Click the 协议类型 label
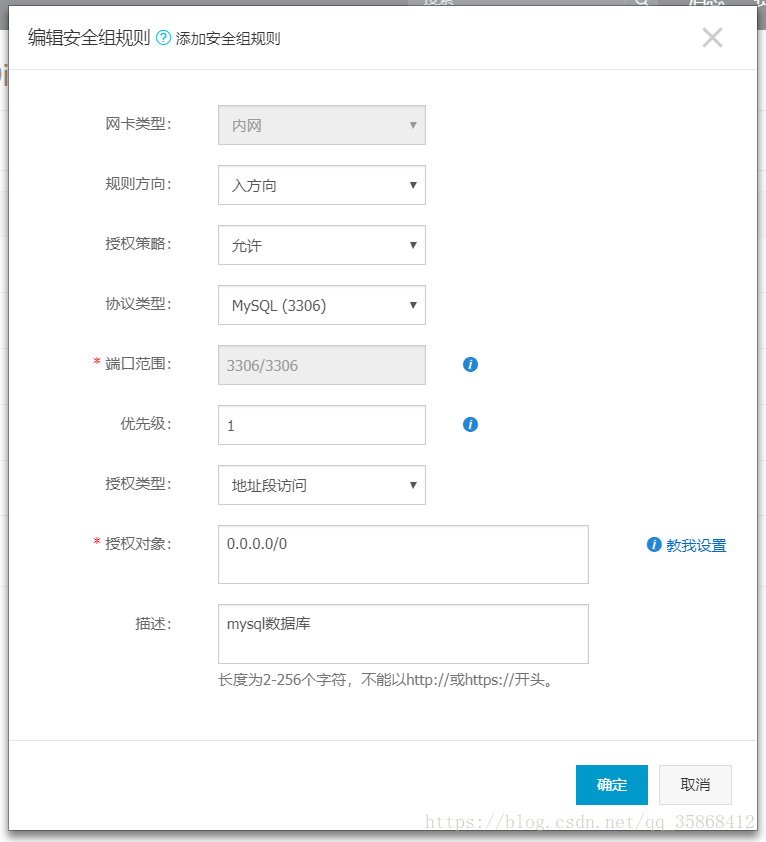Viewport: 766px width, 842px height. 138,304
